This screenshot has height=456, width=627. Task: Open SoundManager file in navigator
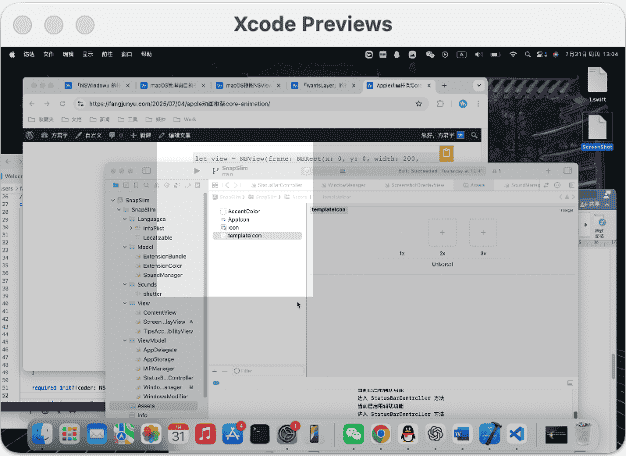(x=163, y=275)
